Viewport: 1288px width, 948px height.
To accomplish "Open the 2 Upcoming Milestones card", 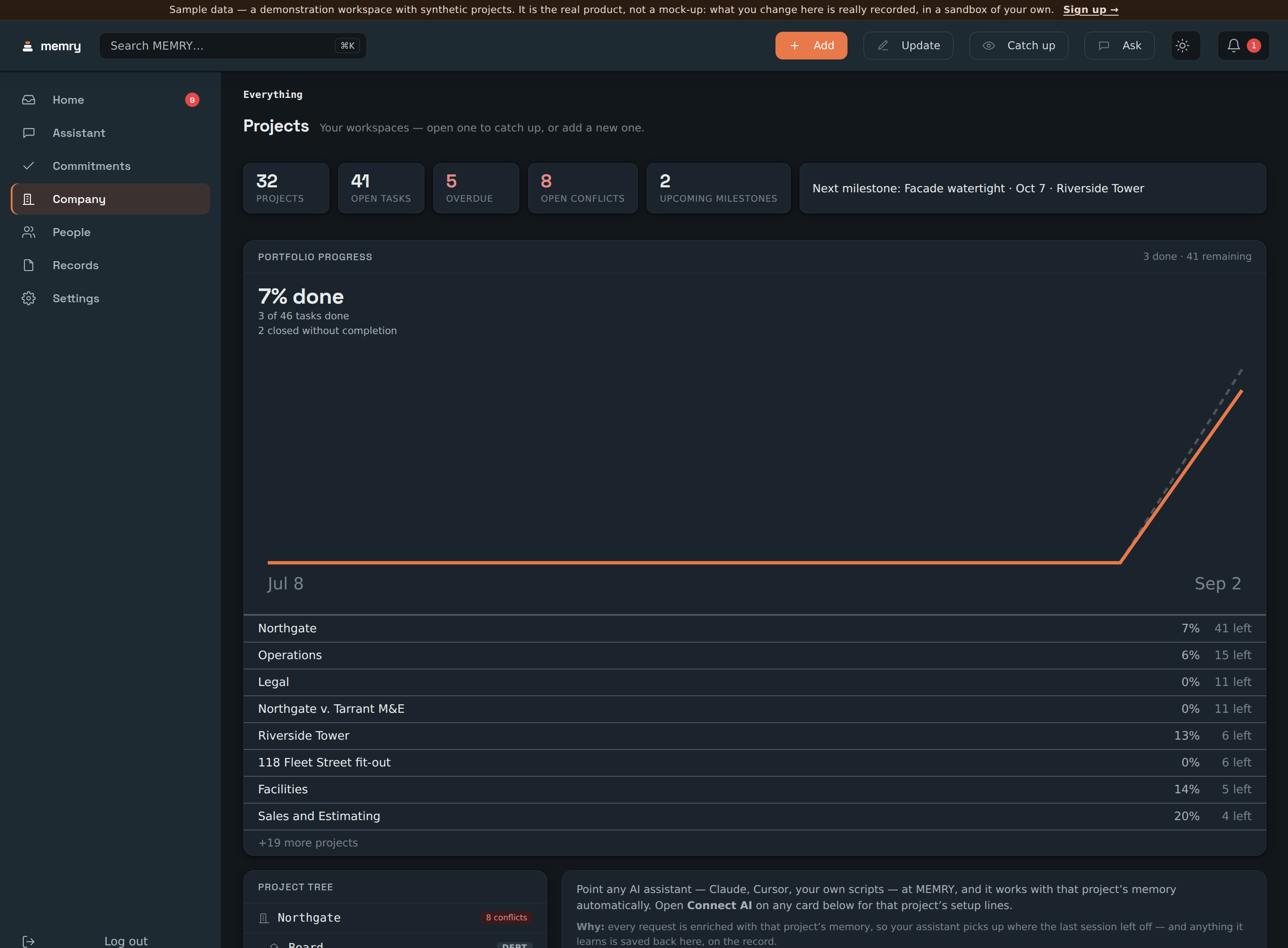I will tap(719, 188).
